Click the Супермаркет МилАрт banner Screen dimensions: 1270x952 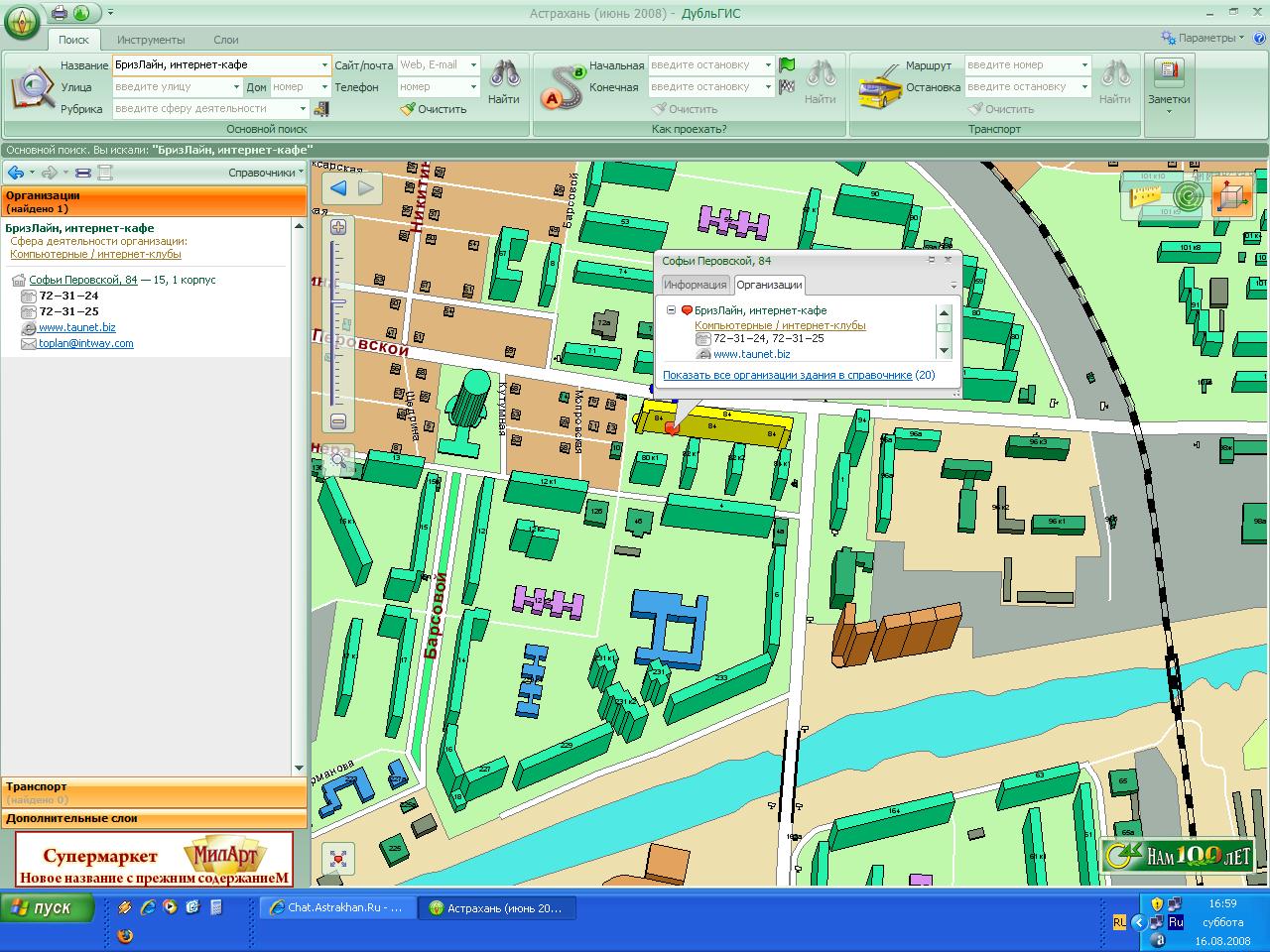click(x=154, y=859)
